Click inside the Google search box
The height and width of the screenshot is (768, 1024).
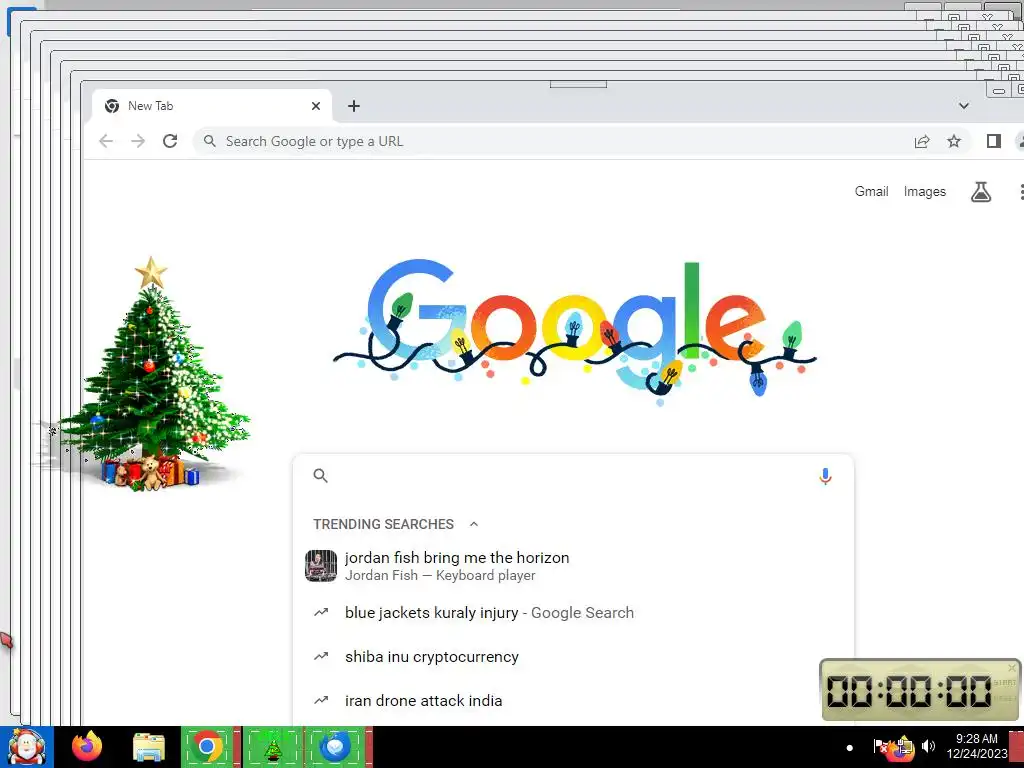[x=573, y=476]
